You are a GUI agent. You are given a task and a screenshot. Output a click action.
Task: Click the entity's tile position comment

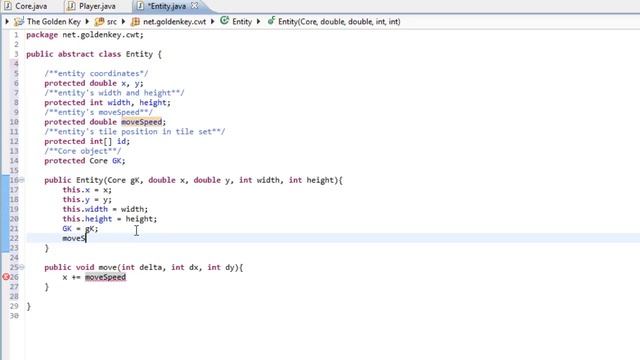[135, 131]
